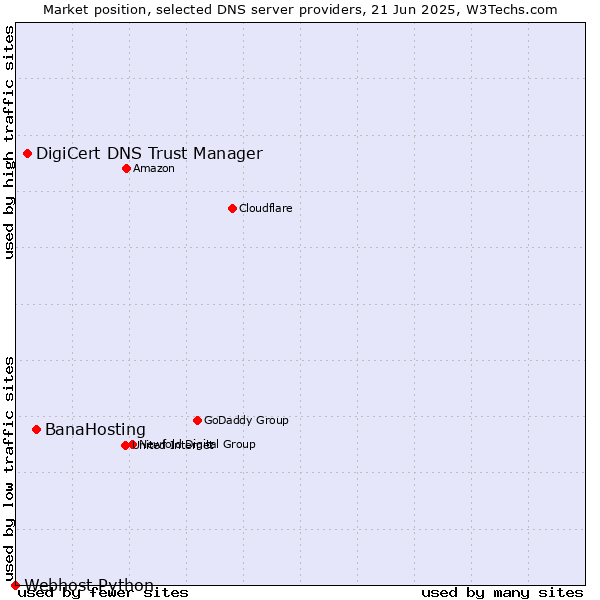
Task: Click the 'used by many sites' axis label
Action: tap(502, 593)
